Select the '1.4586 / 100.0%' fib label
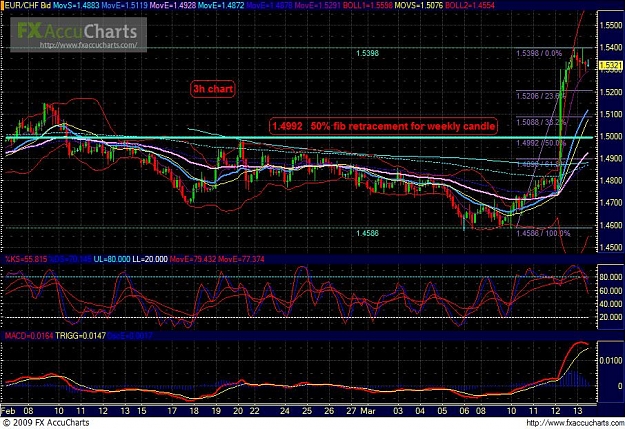Image resolution: width=625 pixels, height=429 pixels. pos(543,233)
